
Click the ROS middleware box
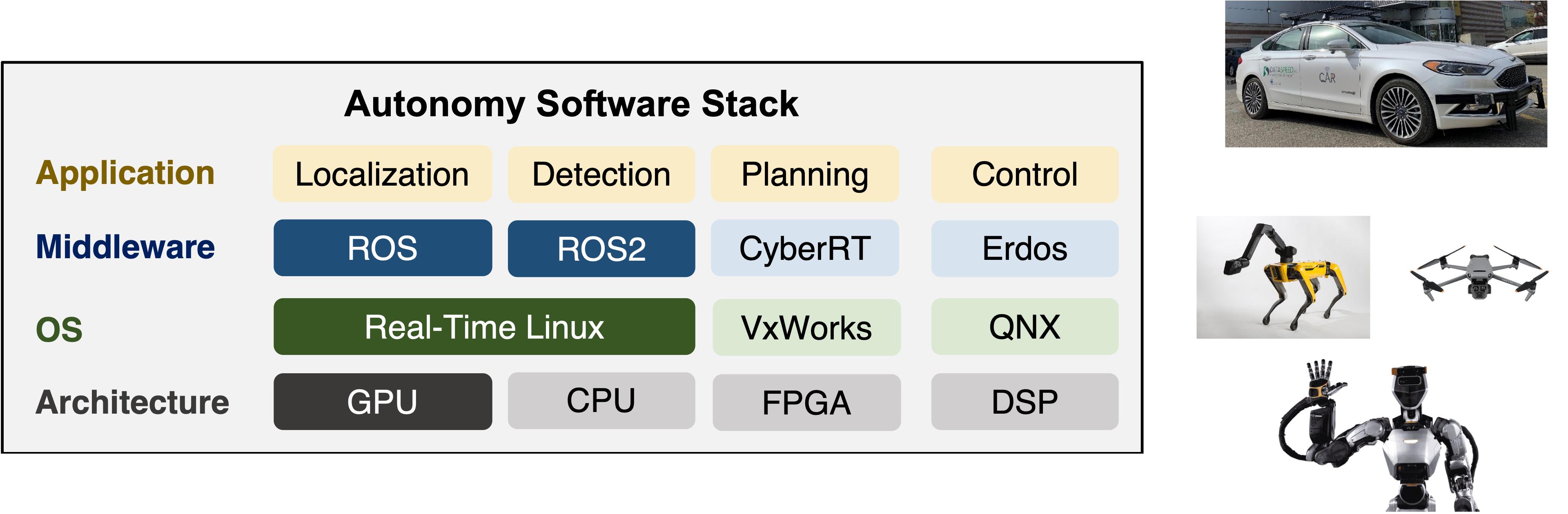[382, 248]
